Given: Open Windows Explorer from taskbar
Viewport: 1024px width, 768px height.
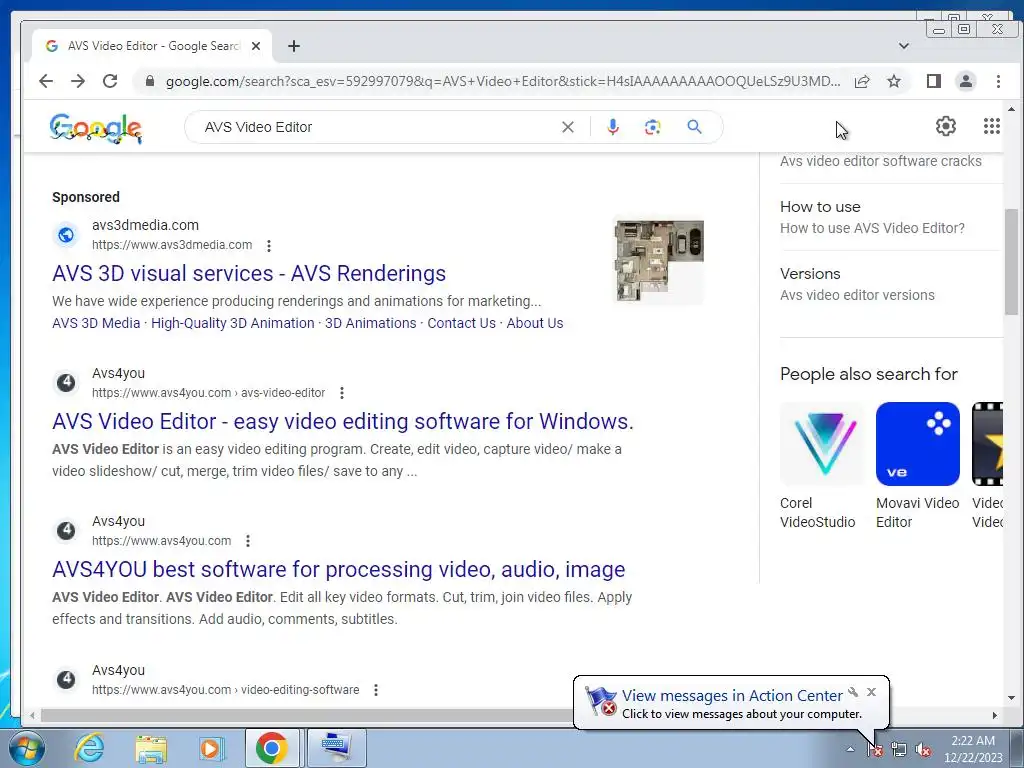Looking at the screenshot, I should coord(151,748).
